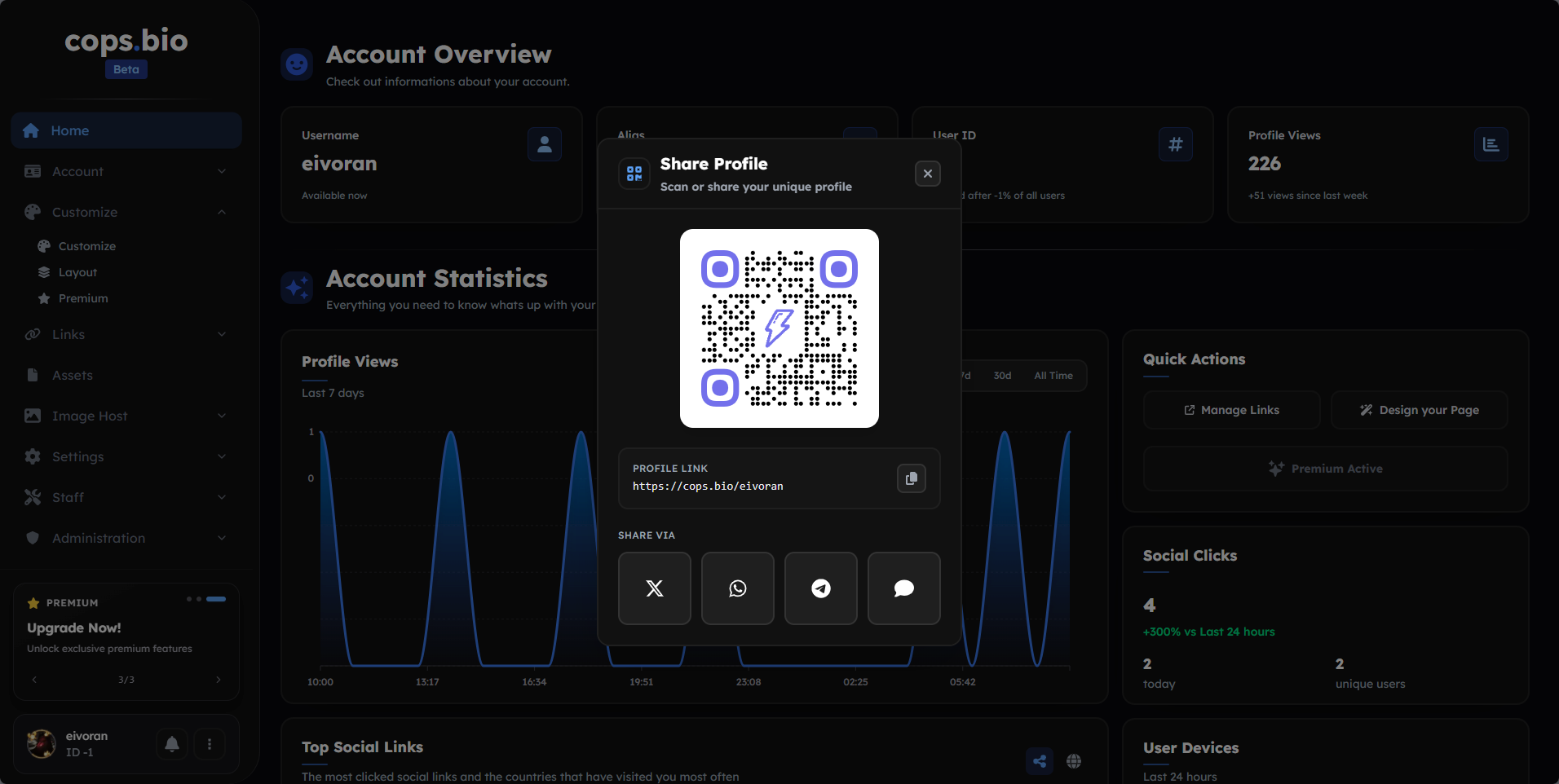Click the Manage Links button
Viewport: 1559px width, 784px height.
(x=1231, y=410)
